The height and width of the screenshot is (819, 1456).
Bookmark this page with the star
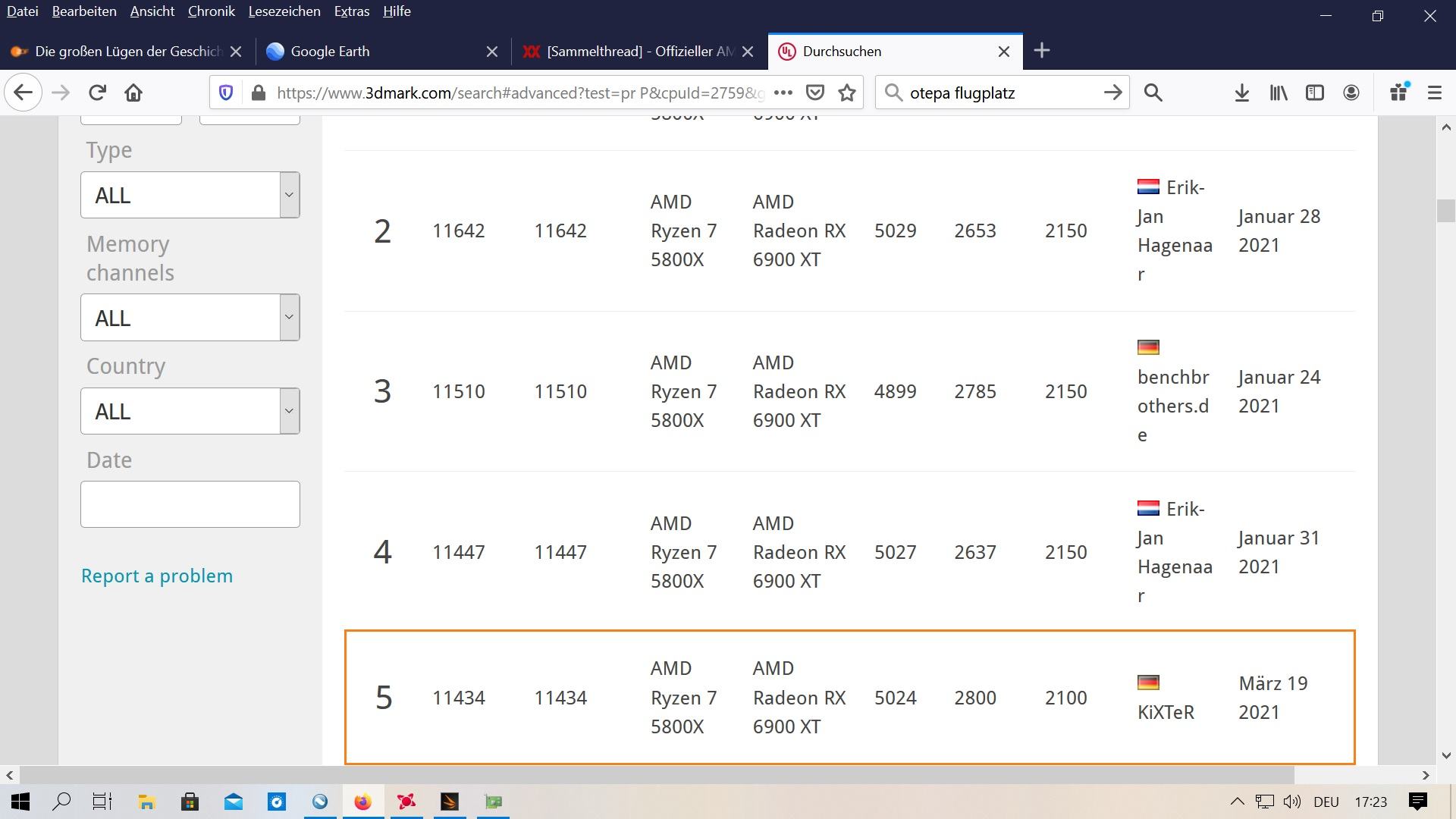click(x=847, y=93)
